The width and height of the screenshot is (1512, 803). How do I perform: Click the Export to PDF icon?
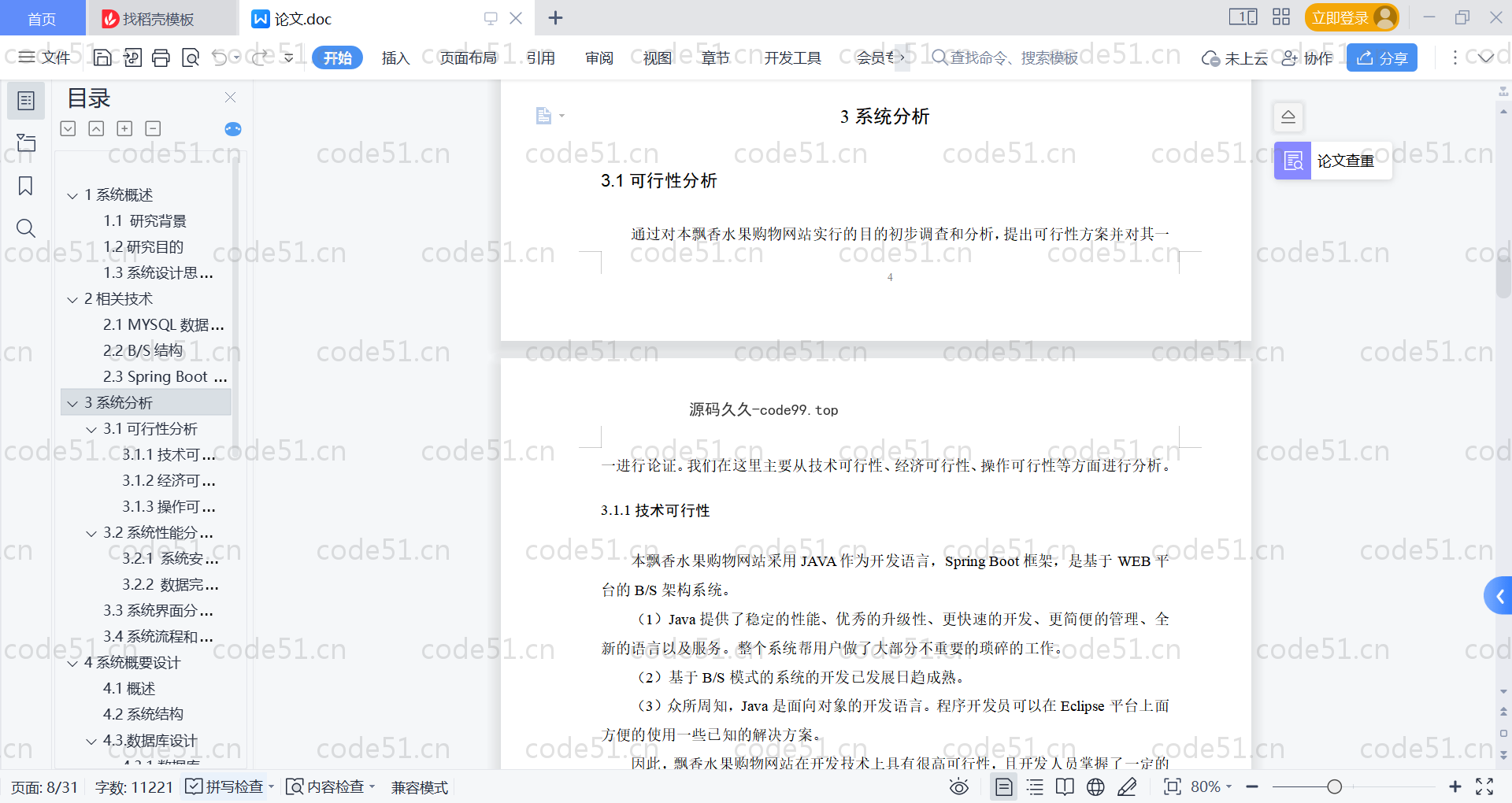click(x=132, y=57)
